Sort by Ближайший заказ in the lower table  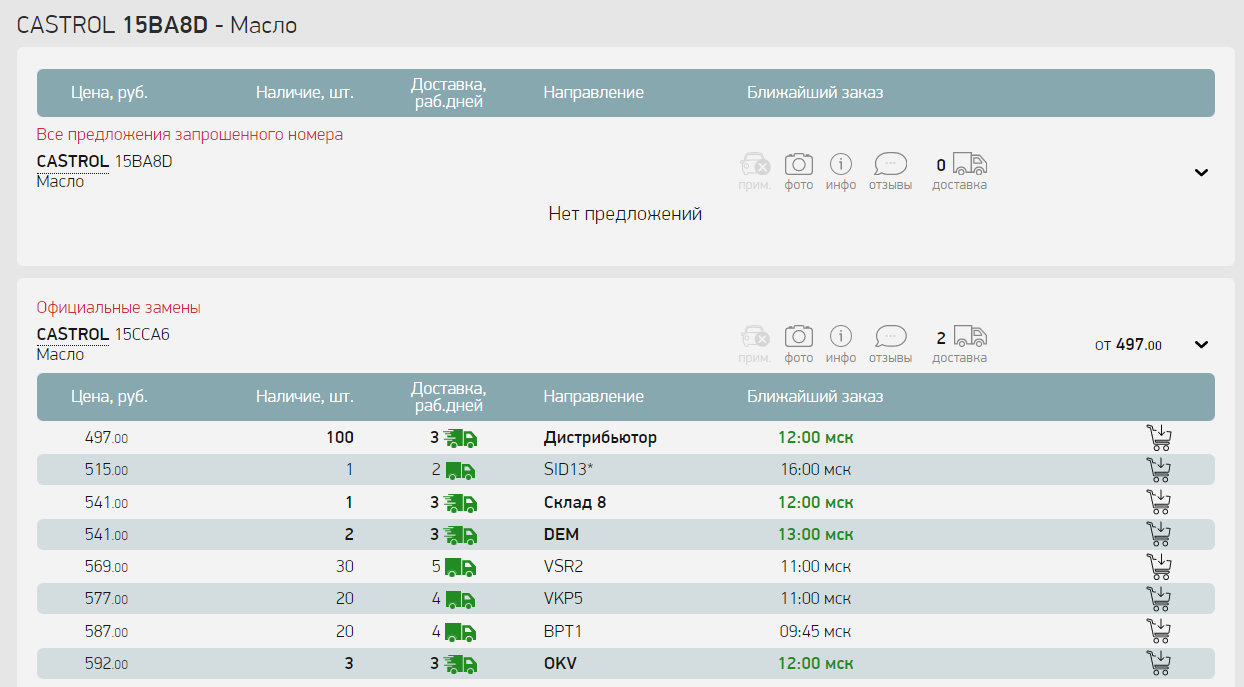(x=815, y=397)
